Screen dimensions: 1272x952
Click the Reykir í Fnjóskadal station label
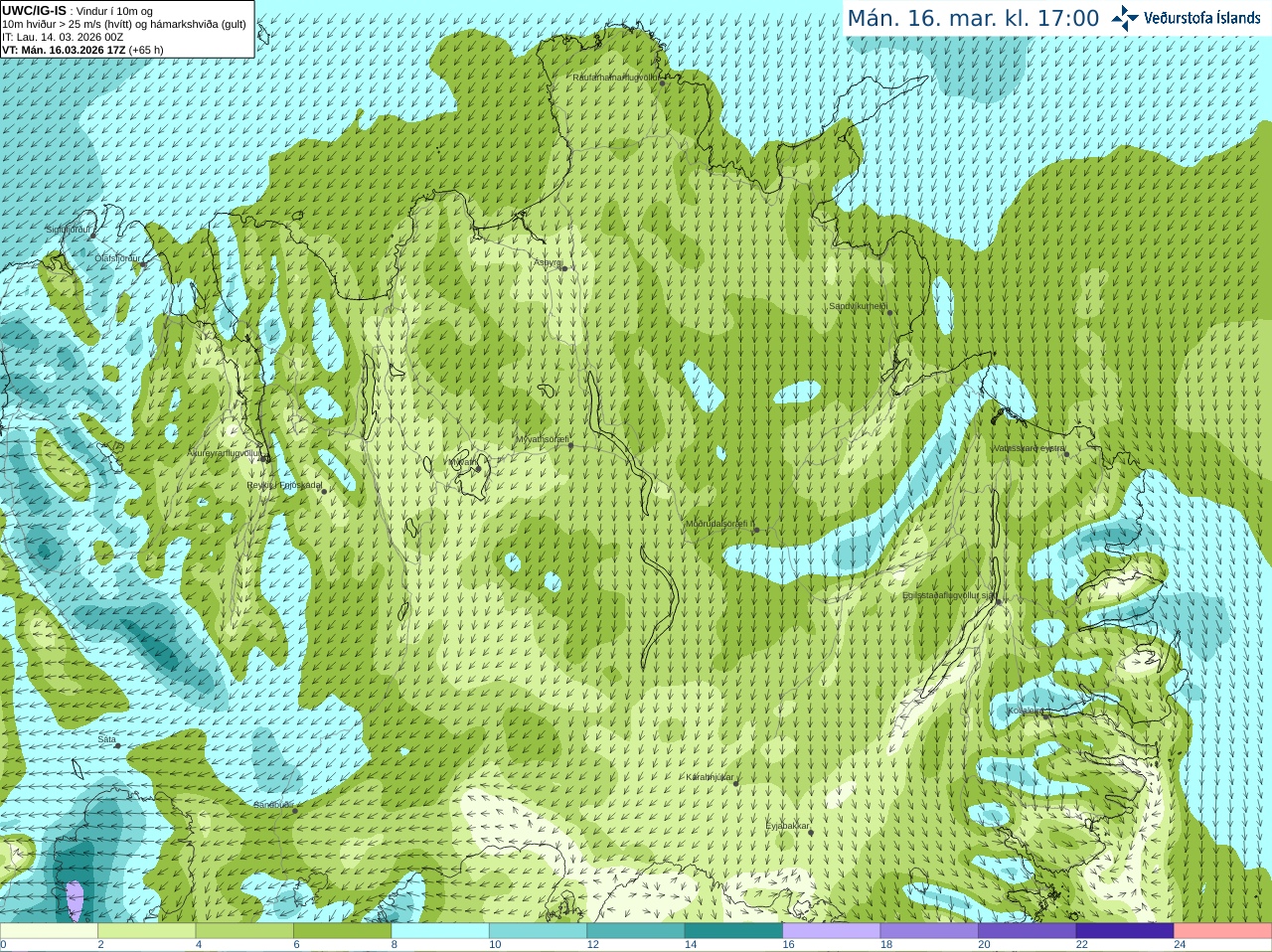[285, 485]
